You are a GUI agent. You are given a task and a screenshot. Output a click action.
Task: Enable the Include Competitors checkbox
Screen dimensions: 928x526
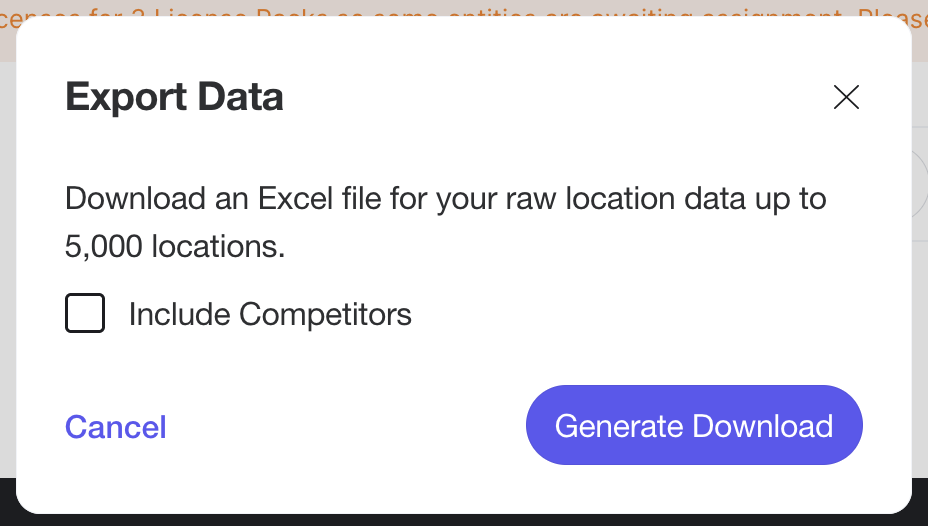(x=85, y=313)
